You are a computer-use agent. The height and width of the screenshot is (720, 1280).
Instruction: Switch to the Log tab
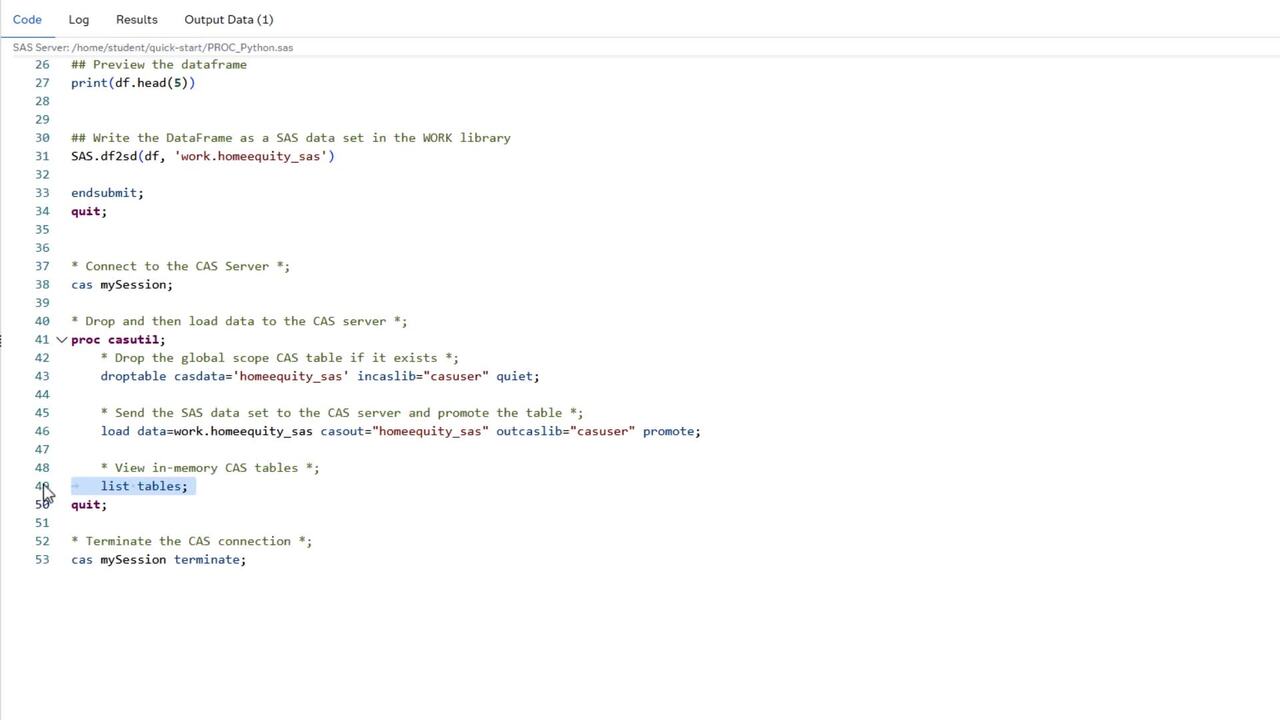pos(78,19)
